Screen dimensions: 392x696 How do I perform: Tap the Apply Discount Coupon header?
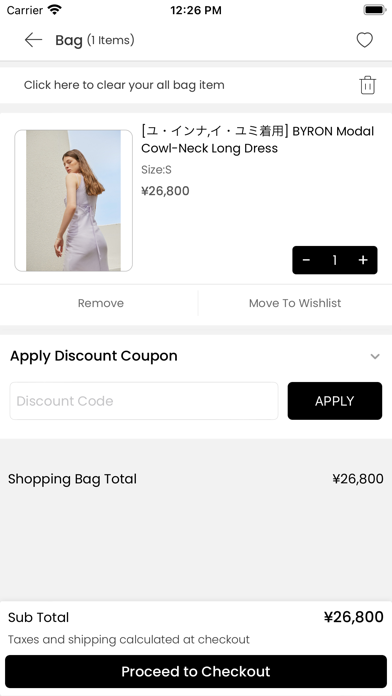tap(94, 356)
